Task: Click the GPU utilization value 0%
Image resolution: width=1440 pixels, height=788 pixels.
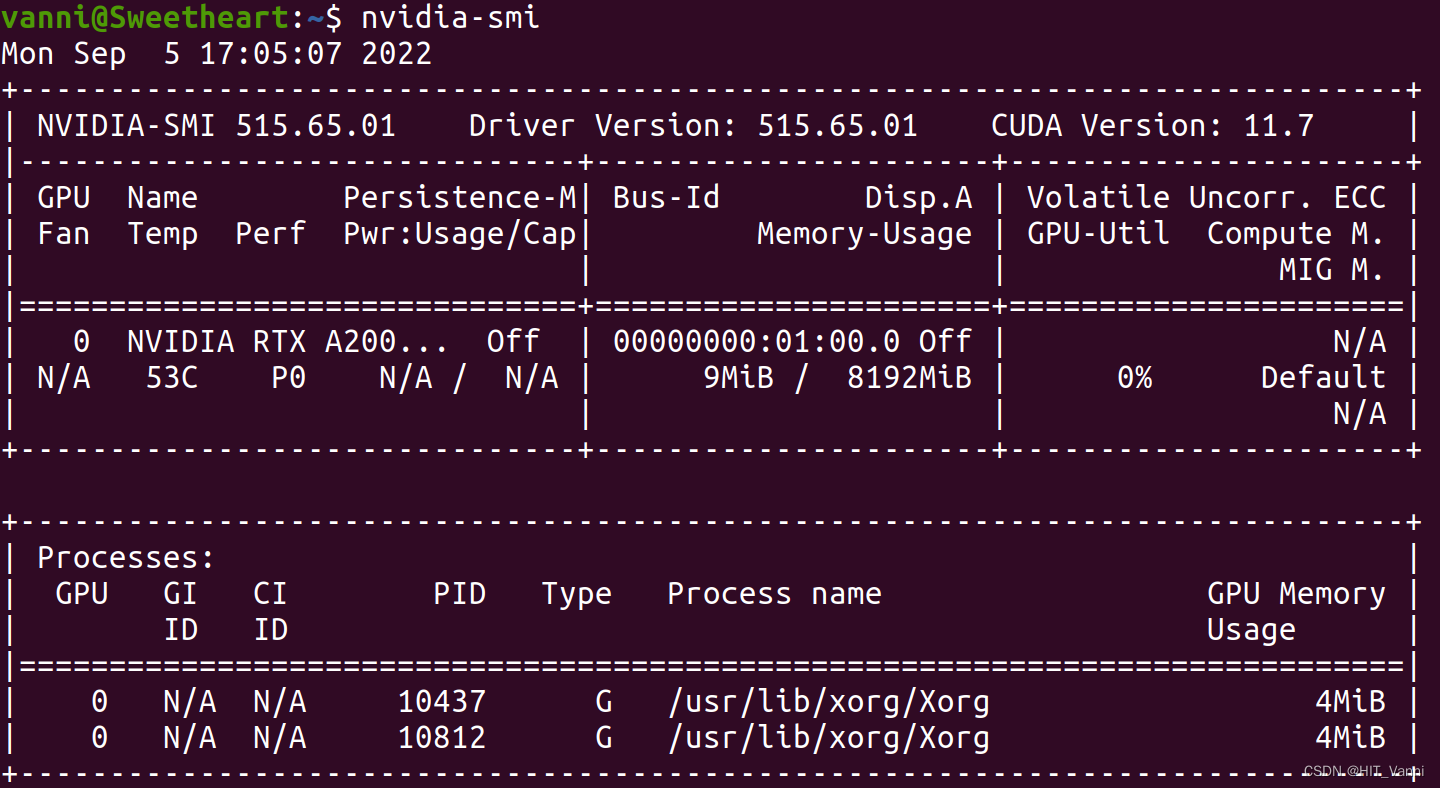Action: tap(1134, 377)
